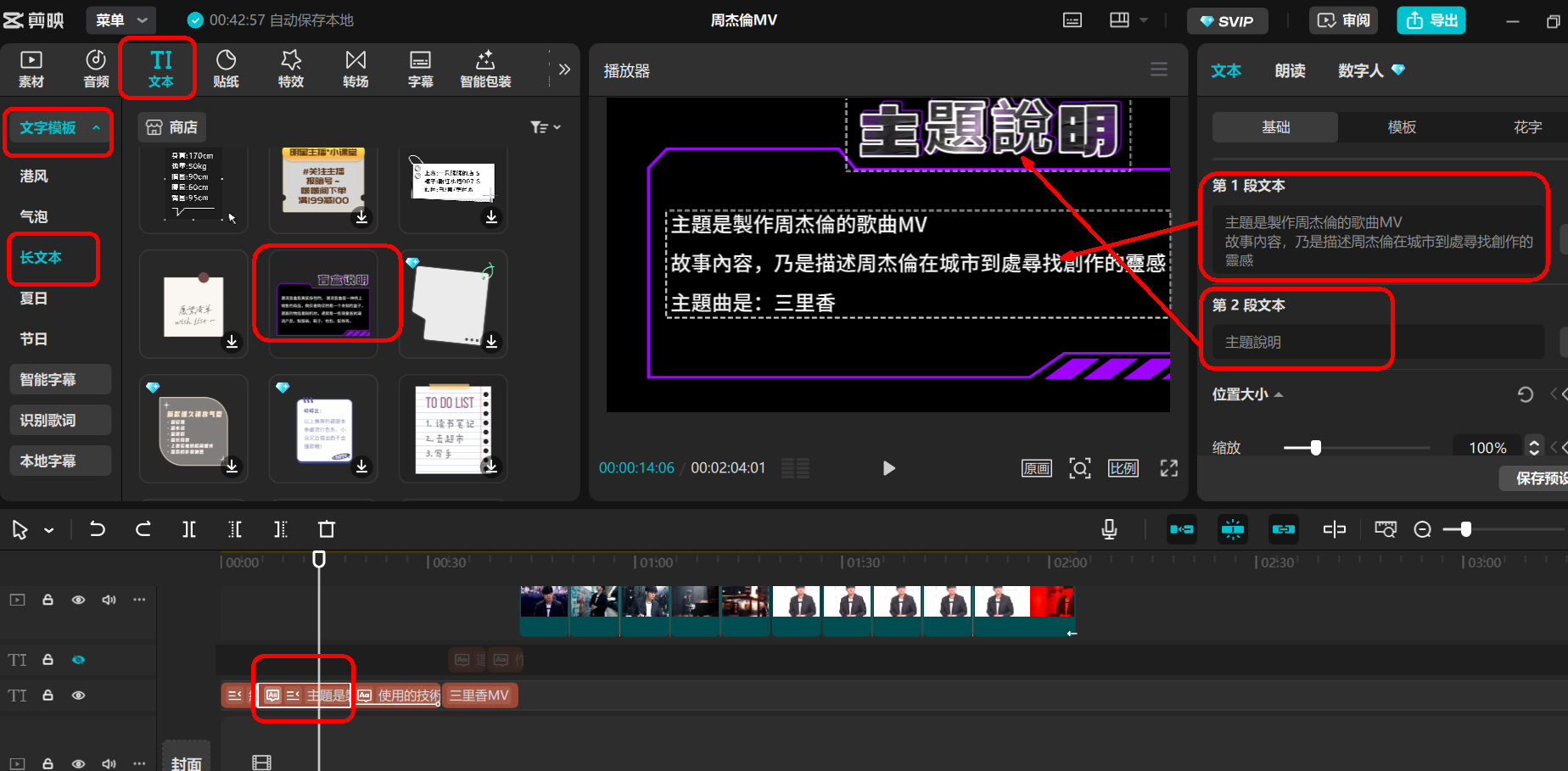Adjust the timeline zoom slider
Screen dimensions: 1568x771
click(1466, 529)
